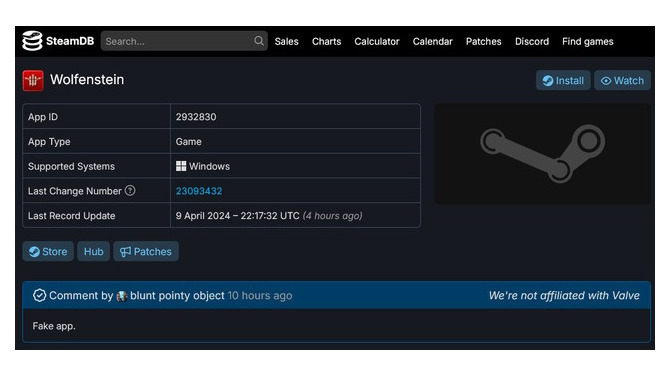The image size is (670, 377).
Task: Click the 'Supported Systems' row label
Action: coord(71,166)
